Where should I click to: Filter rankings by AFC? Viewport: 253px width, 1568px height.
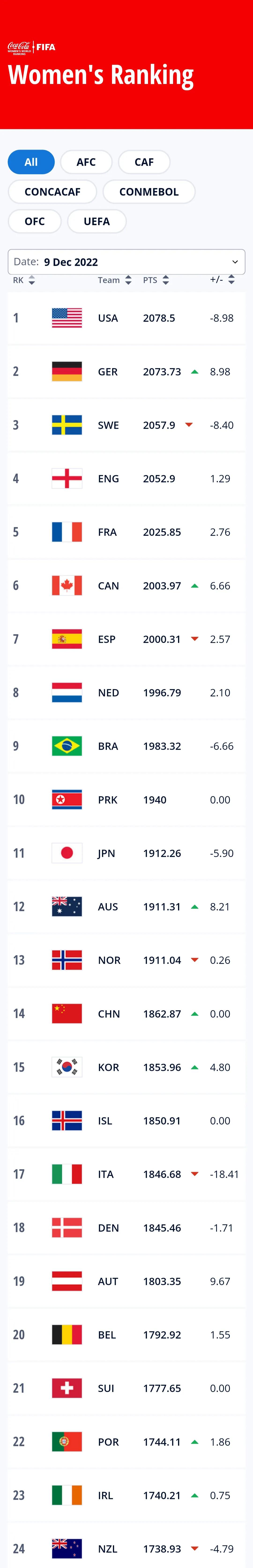pyautogui.click(x=86, y=162)
